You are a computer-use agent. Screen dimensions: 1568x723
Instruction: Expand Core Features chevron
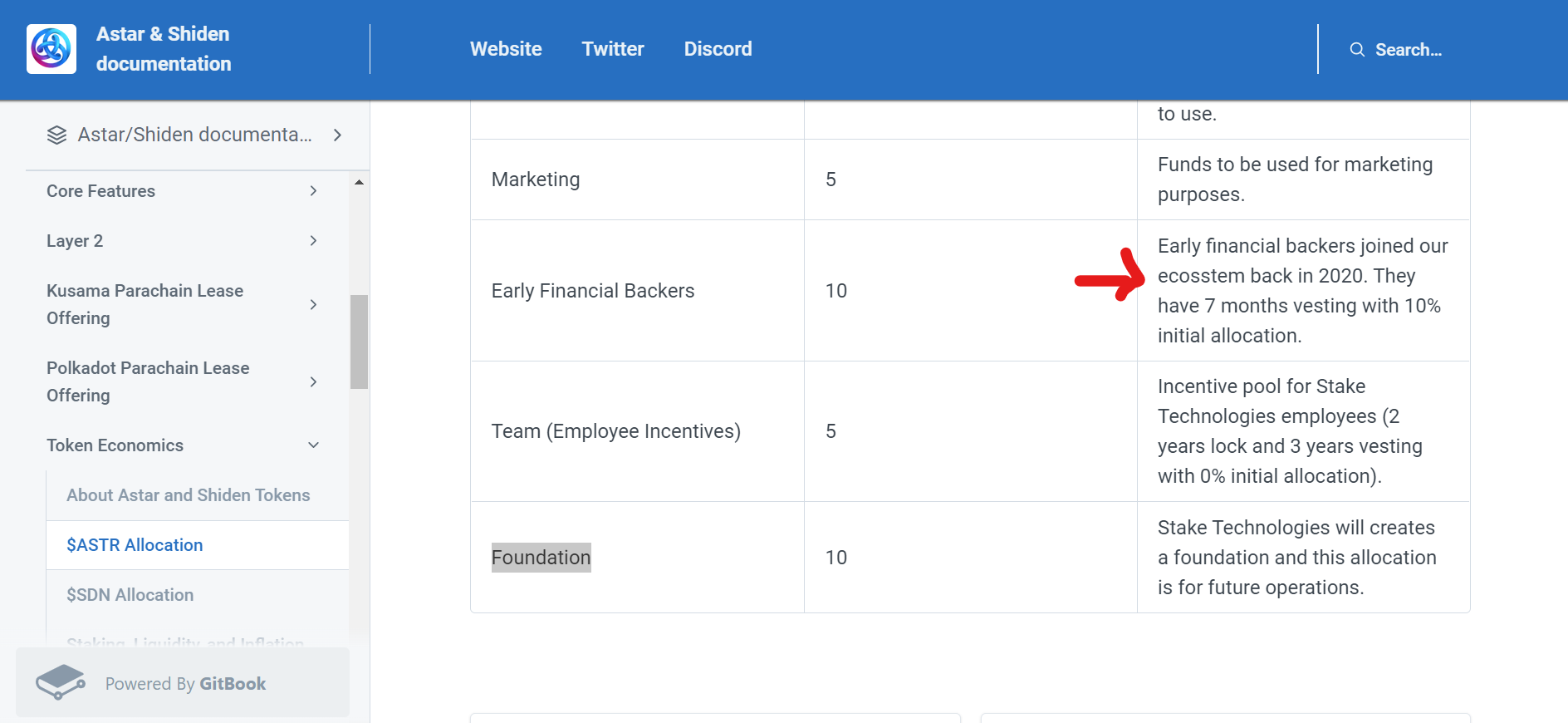tap(313, 191)
